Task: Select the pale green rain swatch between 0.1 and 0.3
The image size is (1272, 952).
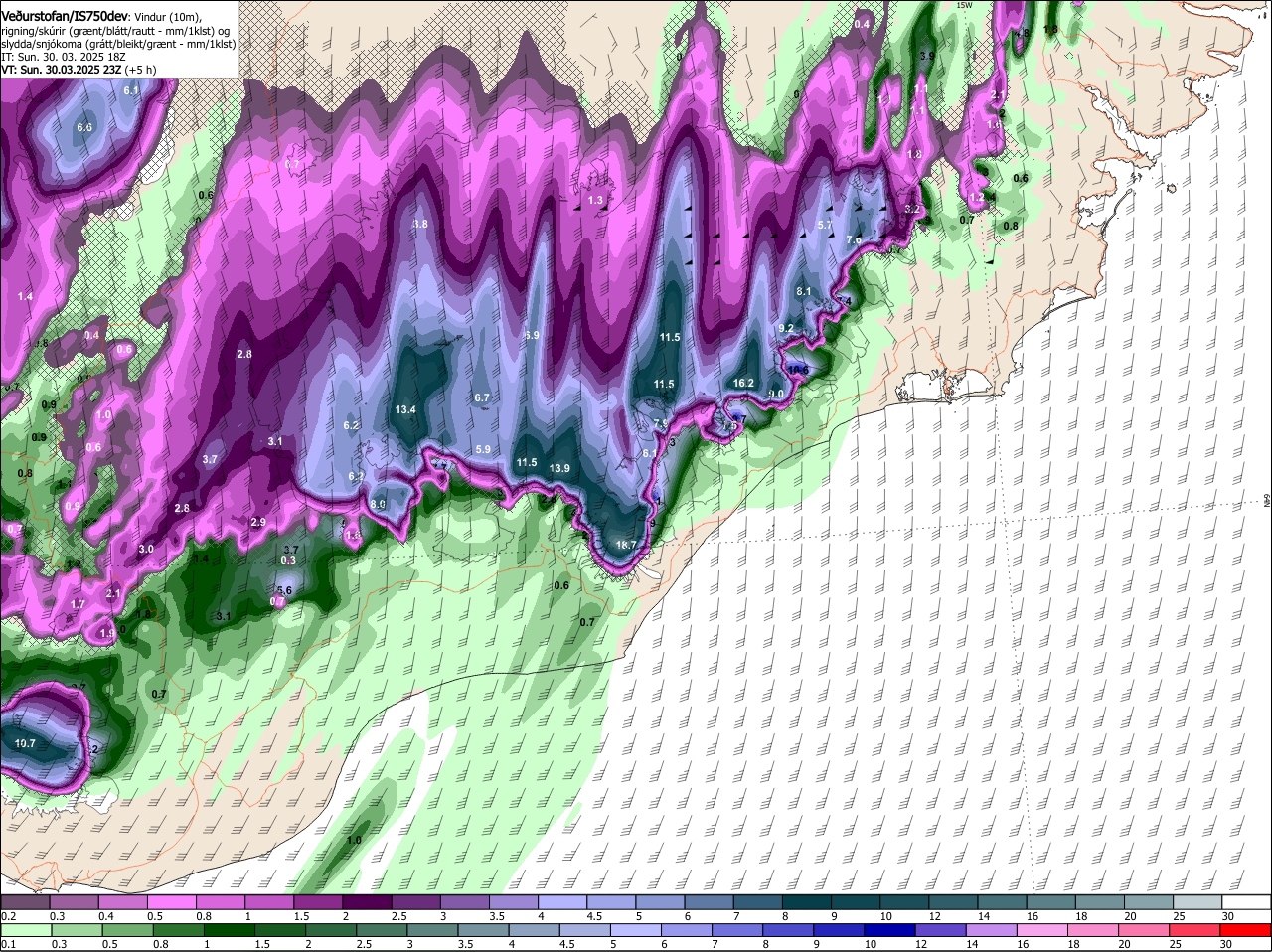Action: [x=26, y=931]
